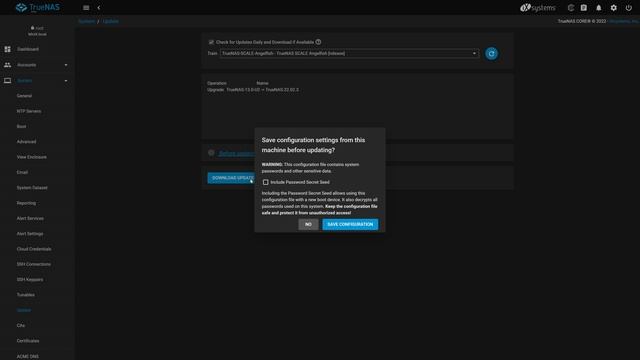Open help tooltip beside Check for Updates
The width and height of the screenshot is (640, 360).
pos(318,42)
